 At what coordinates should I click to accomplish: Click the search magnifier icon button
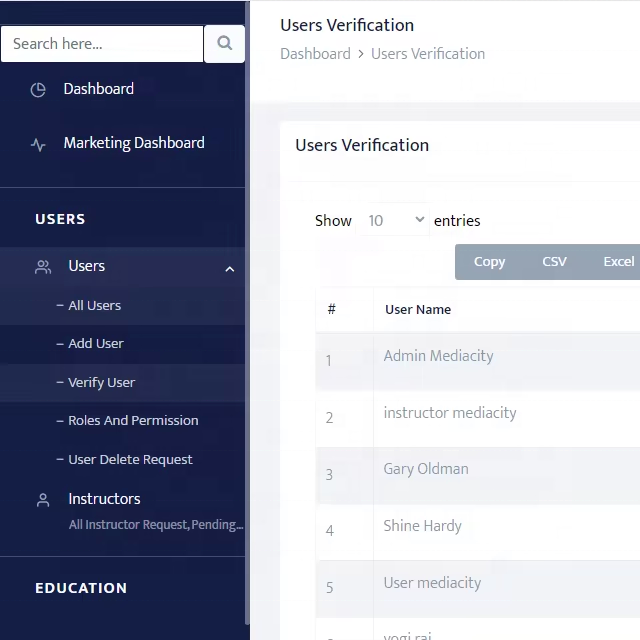tap(225, 44)
